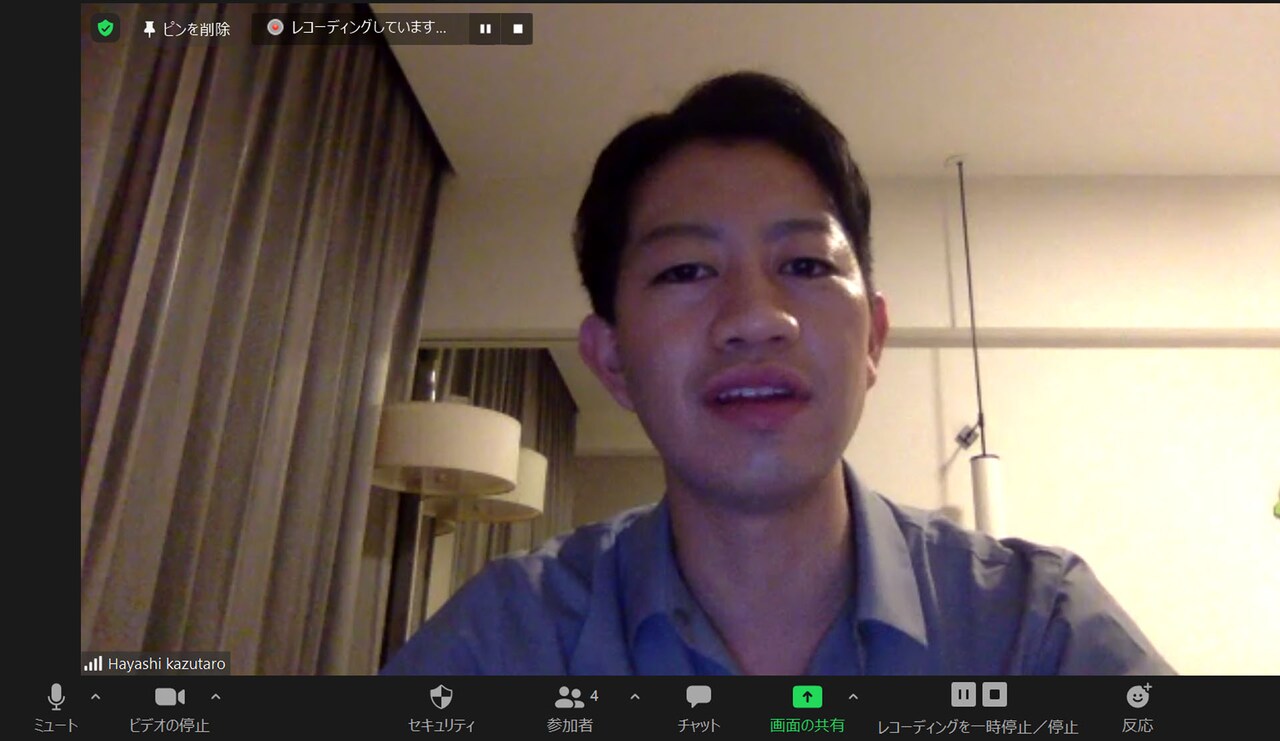Expand video options arrow beside ビデオの停止
The width and height of the screenshot is (1280, 741).
pos(216,697)
